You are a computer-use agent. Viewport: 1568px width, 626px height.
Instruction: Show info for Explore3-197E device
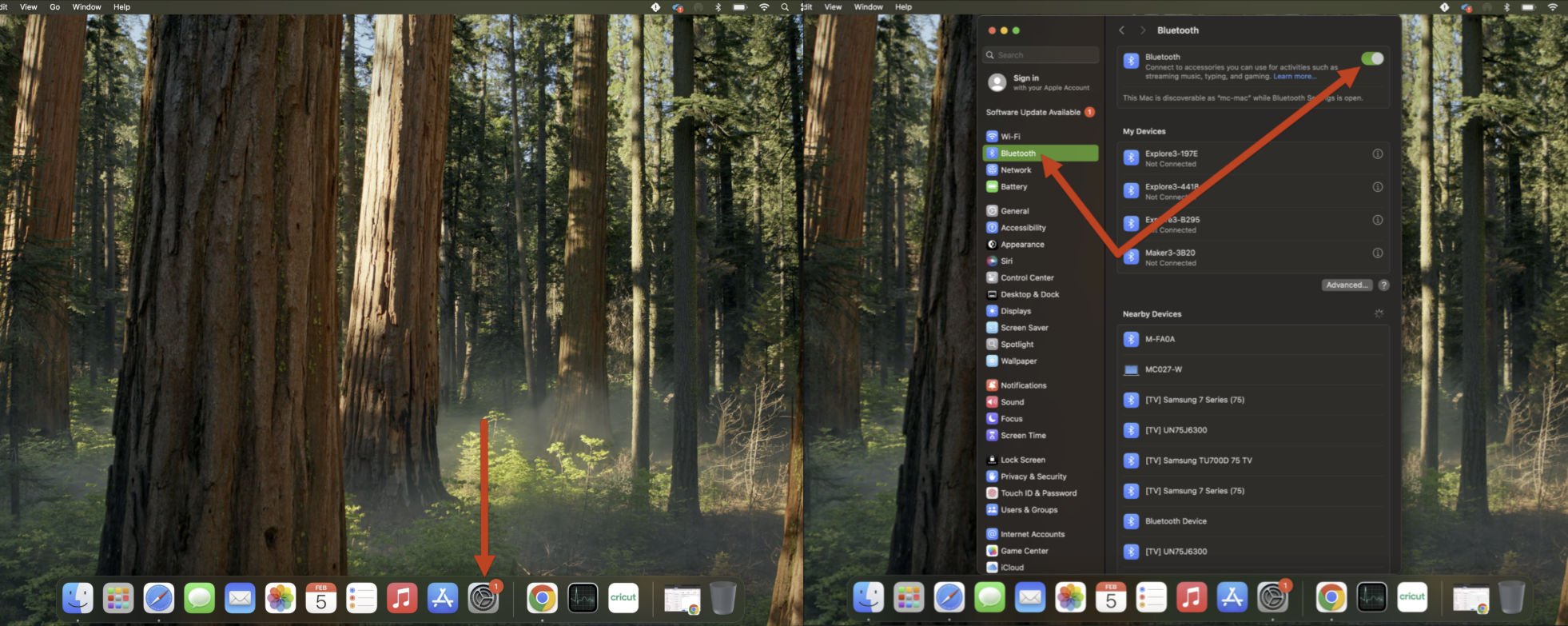[1377, 154]
